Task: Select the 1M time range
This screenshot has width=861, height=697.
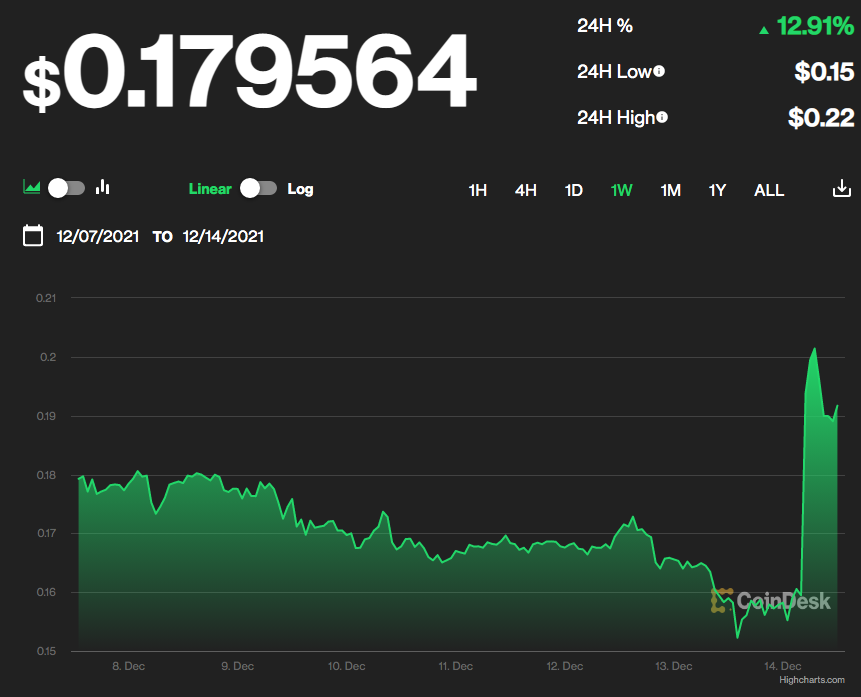Action: click(x=670, y=190)
